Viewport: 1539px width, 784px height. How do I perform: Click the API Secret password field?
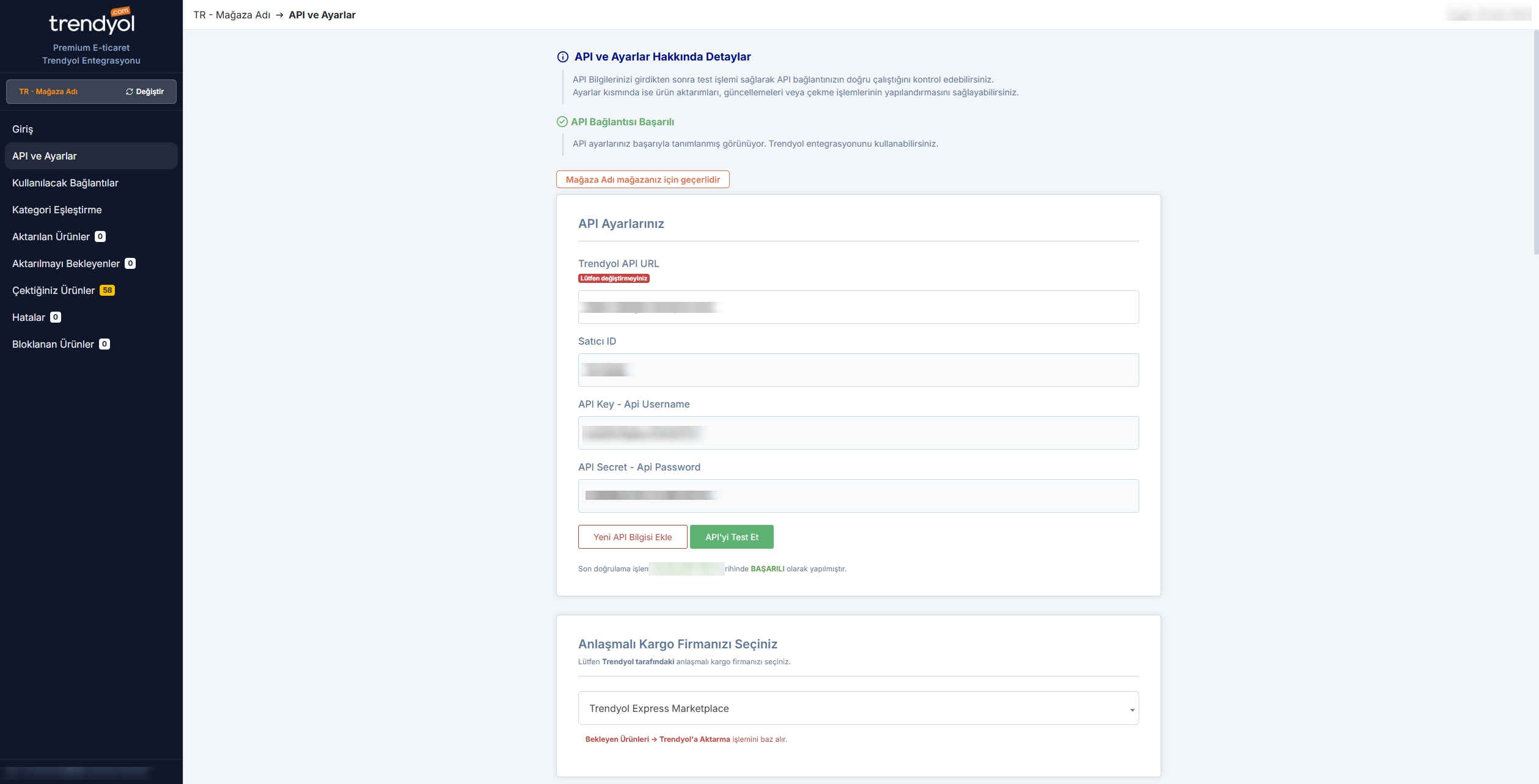point(858,496)
